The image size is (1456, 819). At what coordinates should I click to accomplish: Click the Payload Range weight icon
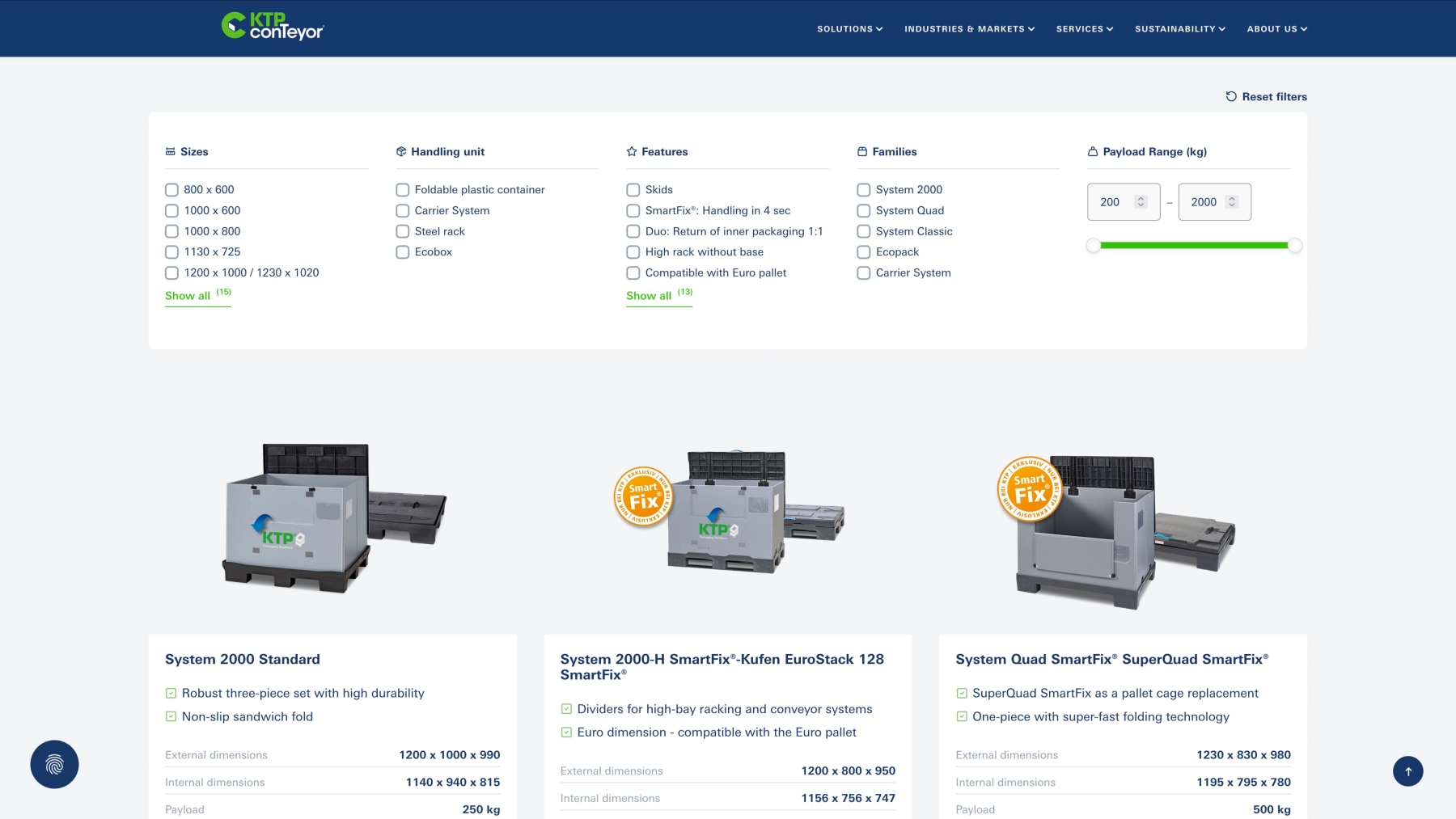pyautogui.click(x=1092, y=151)
